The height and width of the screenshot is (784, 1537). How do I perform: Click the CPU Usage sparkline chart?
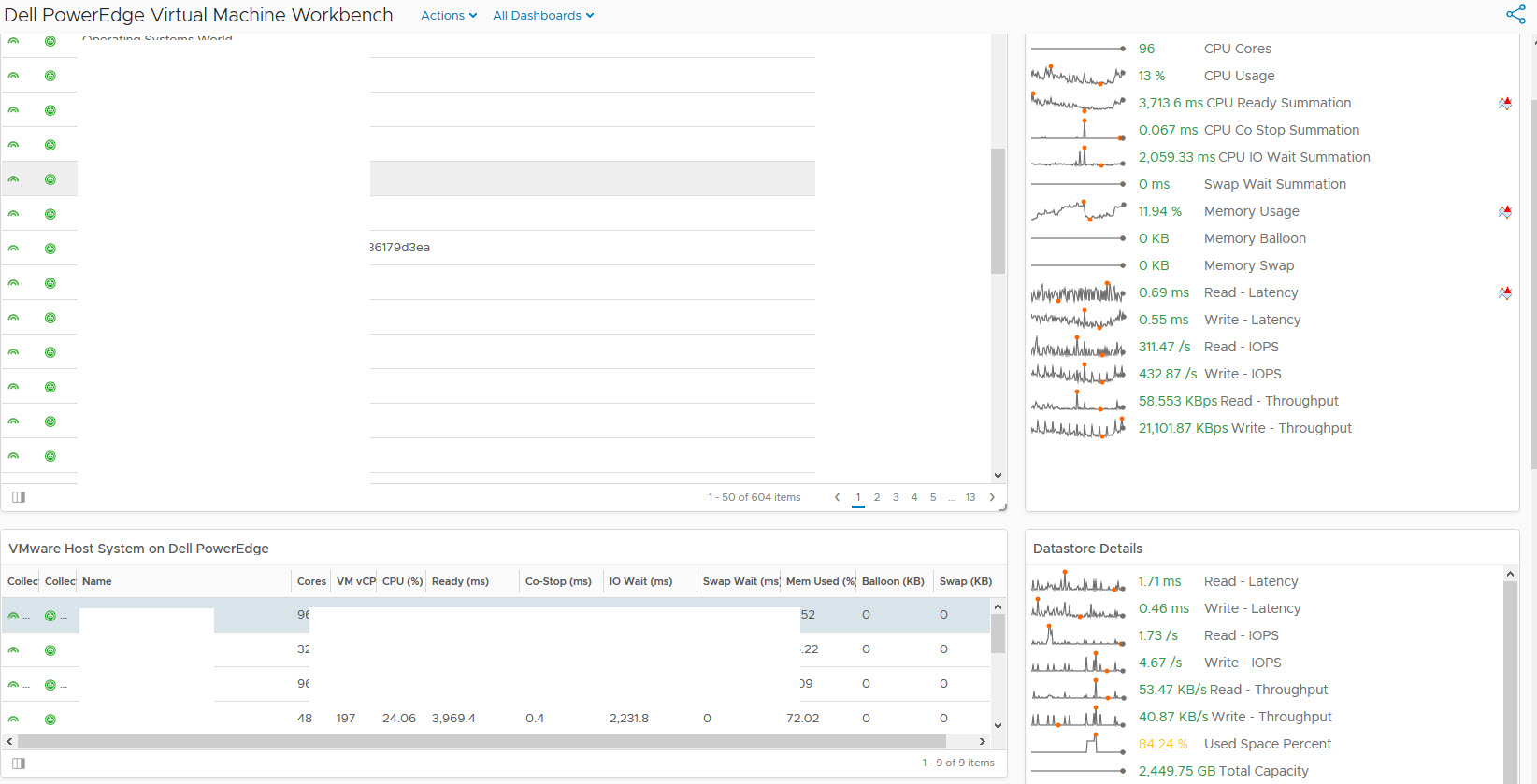point(1078,76)
